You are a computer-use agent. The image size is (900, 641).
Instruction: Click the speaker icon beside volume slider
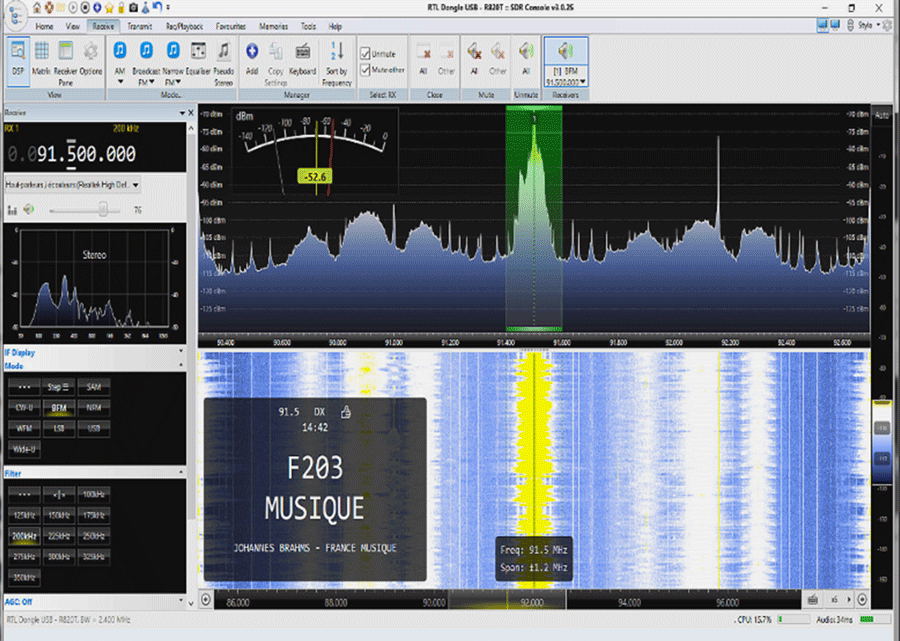pos(29,209)
